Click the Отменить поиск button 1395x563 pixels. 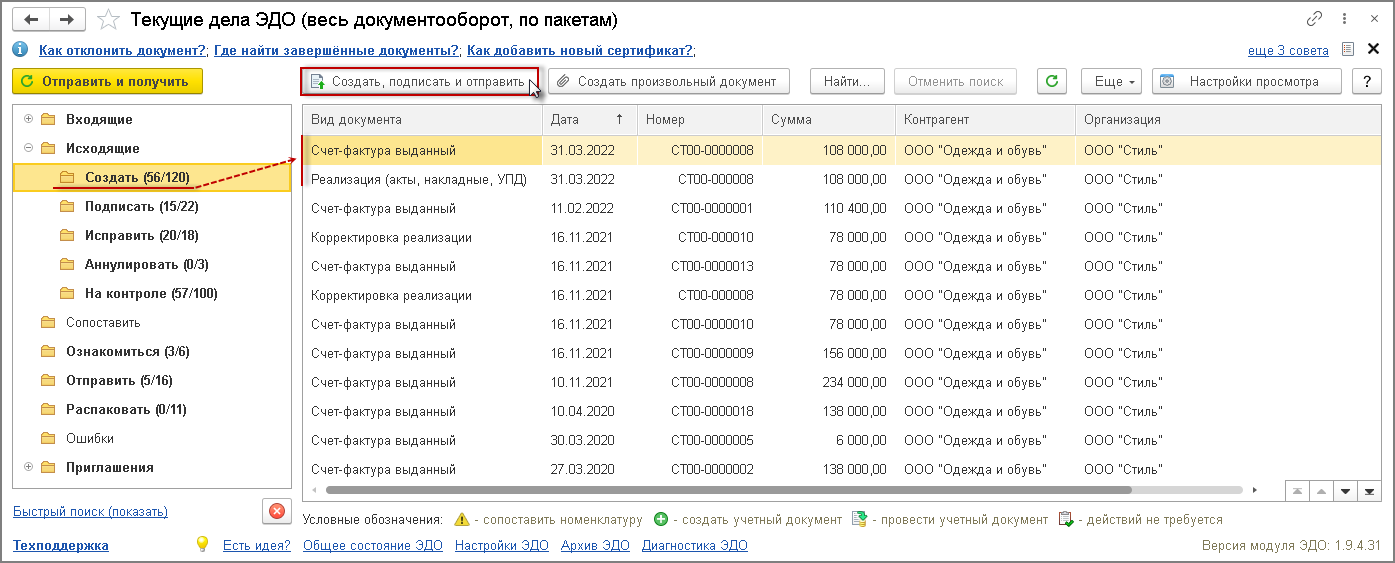(x=955, y=81)
